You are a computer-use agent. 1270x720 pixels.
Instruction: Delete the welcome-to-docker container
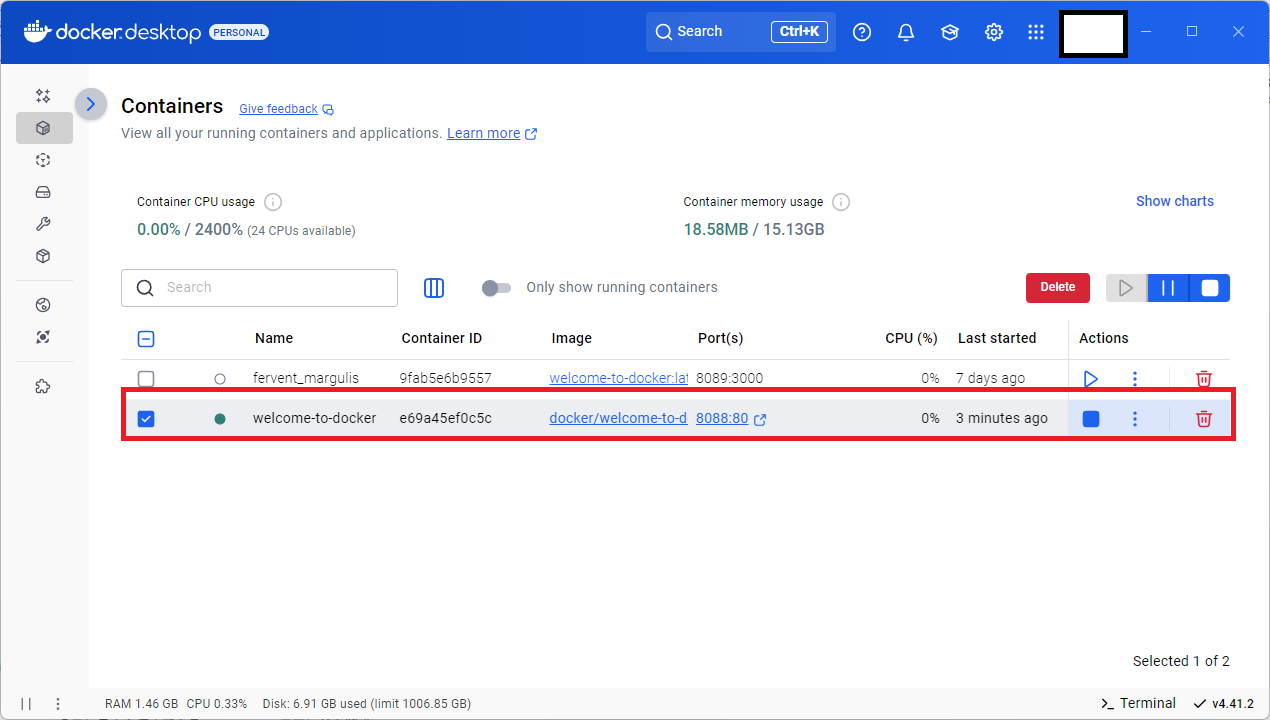(x=1203, y=418)
